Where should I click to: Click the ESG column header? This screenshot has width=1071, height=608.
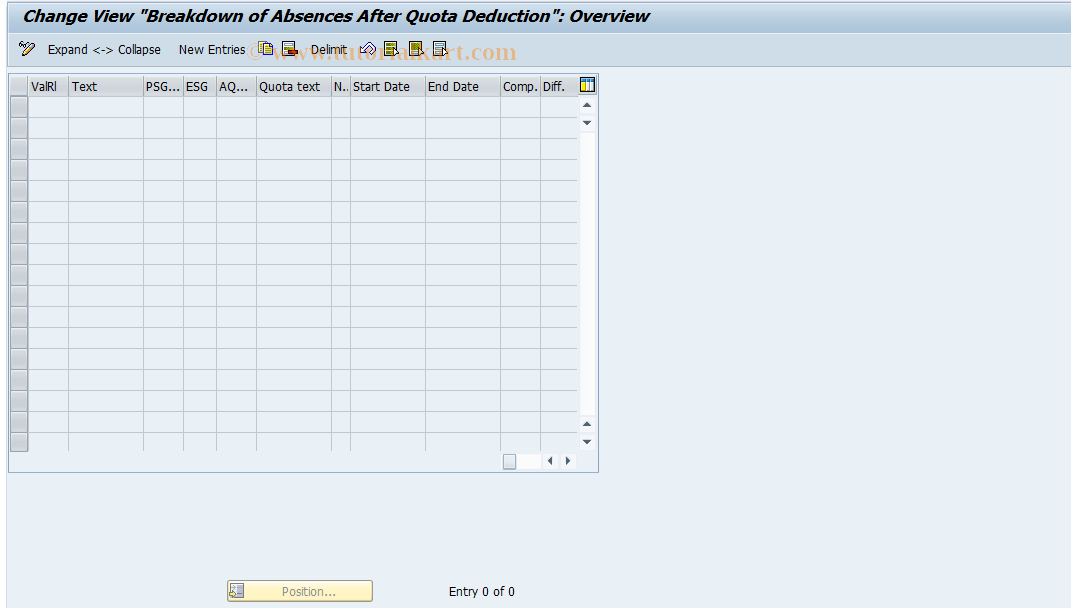click(199, 87)
